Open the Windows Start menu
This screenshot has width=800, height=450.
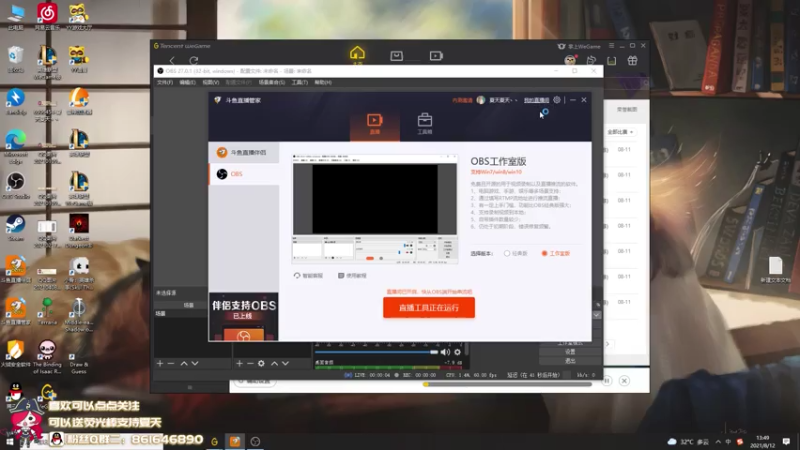(x=9, y=442)
